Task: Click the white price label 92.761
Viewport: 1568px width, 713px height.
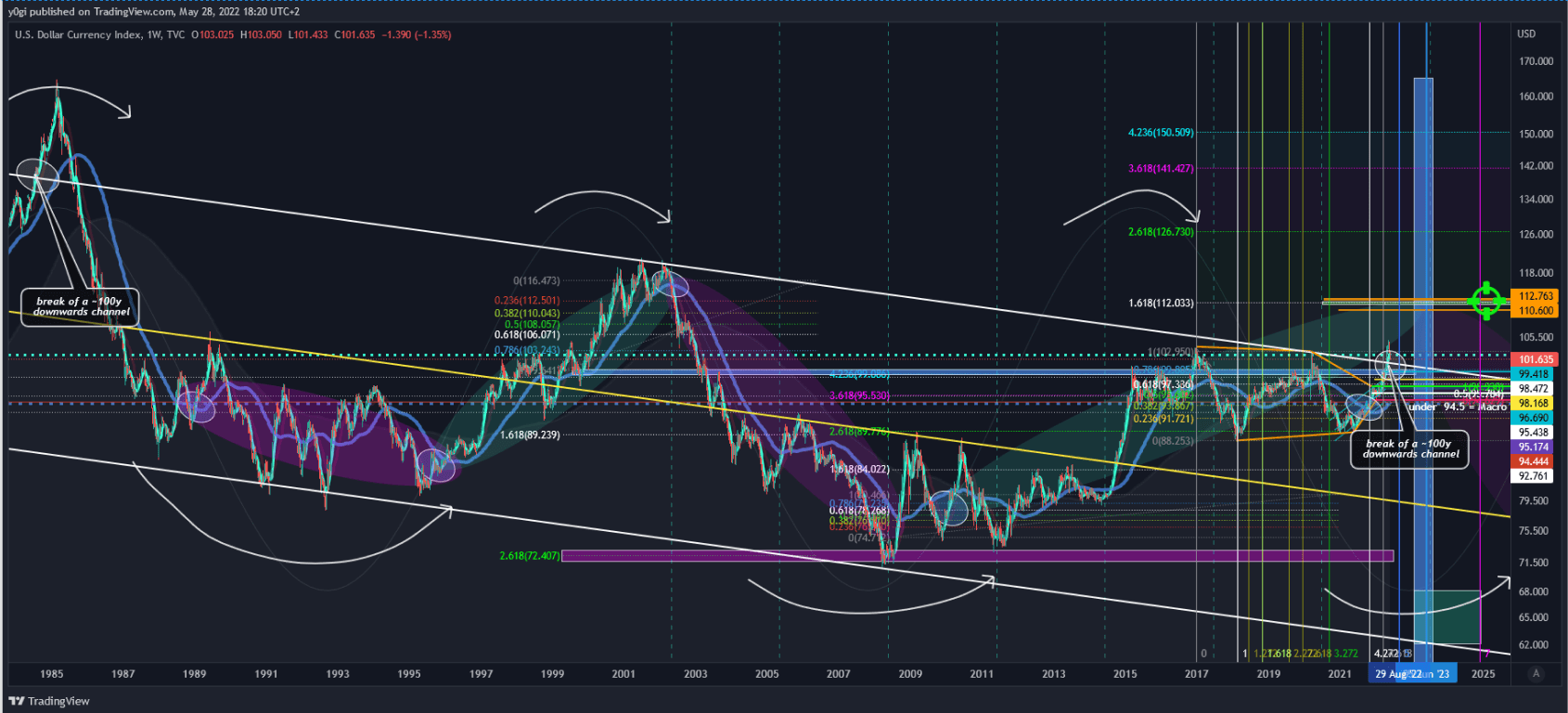Action: click(1535, 476)
